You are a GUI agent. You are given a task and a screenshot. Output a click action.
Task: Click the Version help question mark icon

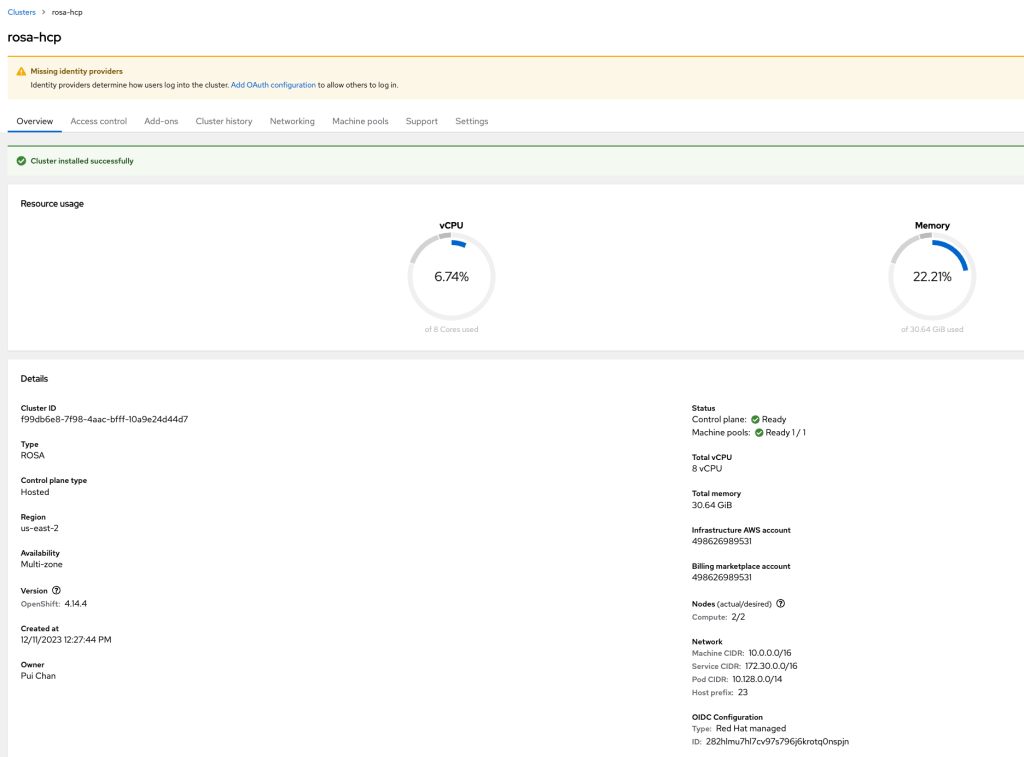[56, 590]
